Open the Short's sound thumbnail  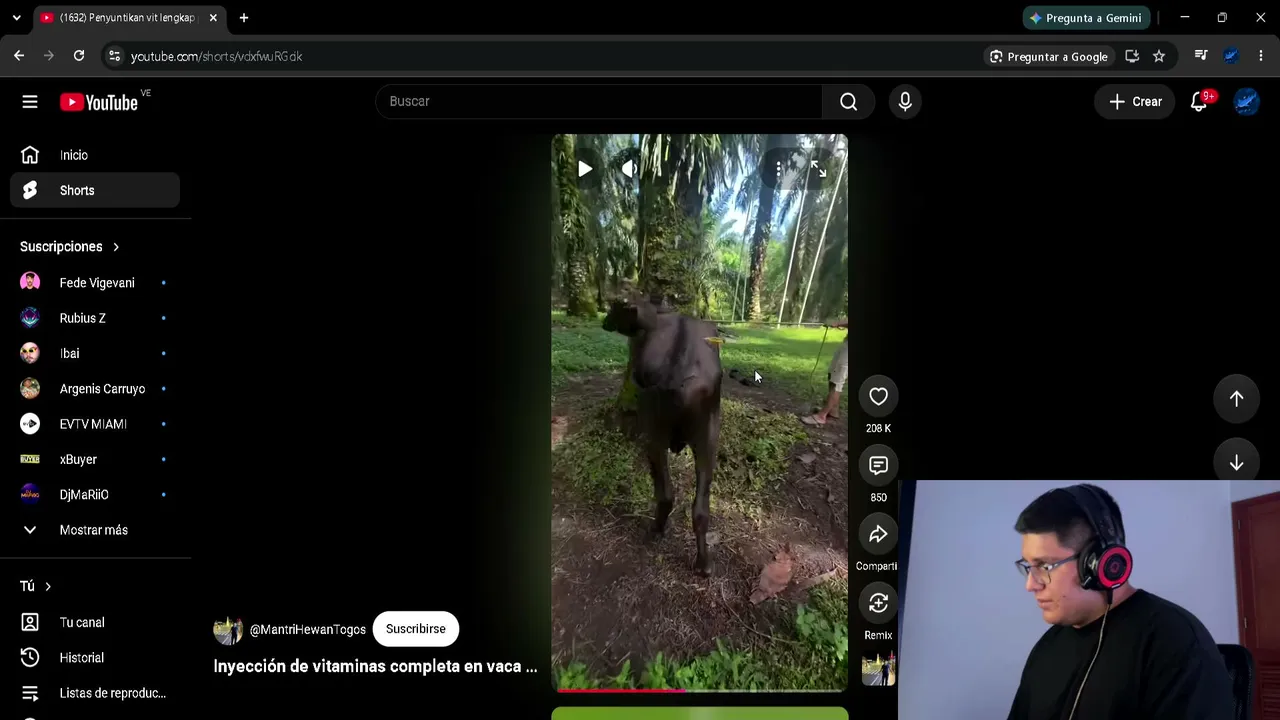pyautogui.click(x=879, y=670)
